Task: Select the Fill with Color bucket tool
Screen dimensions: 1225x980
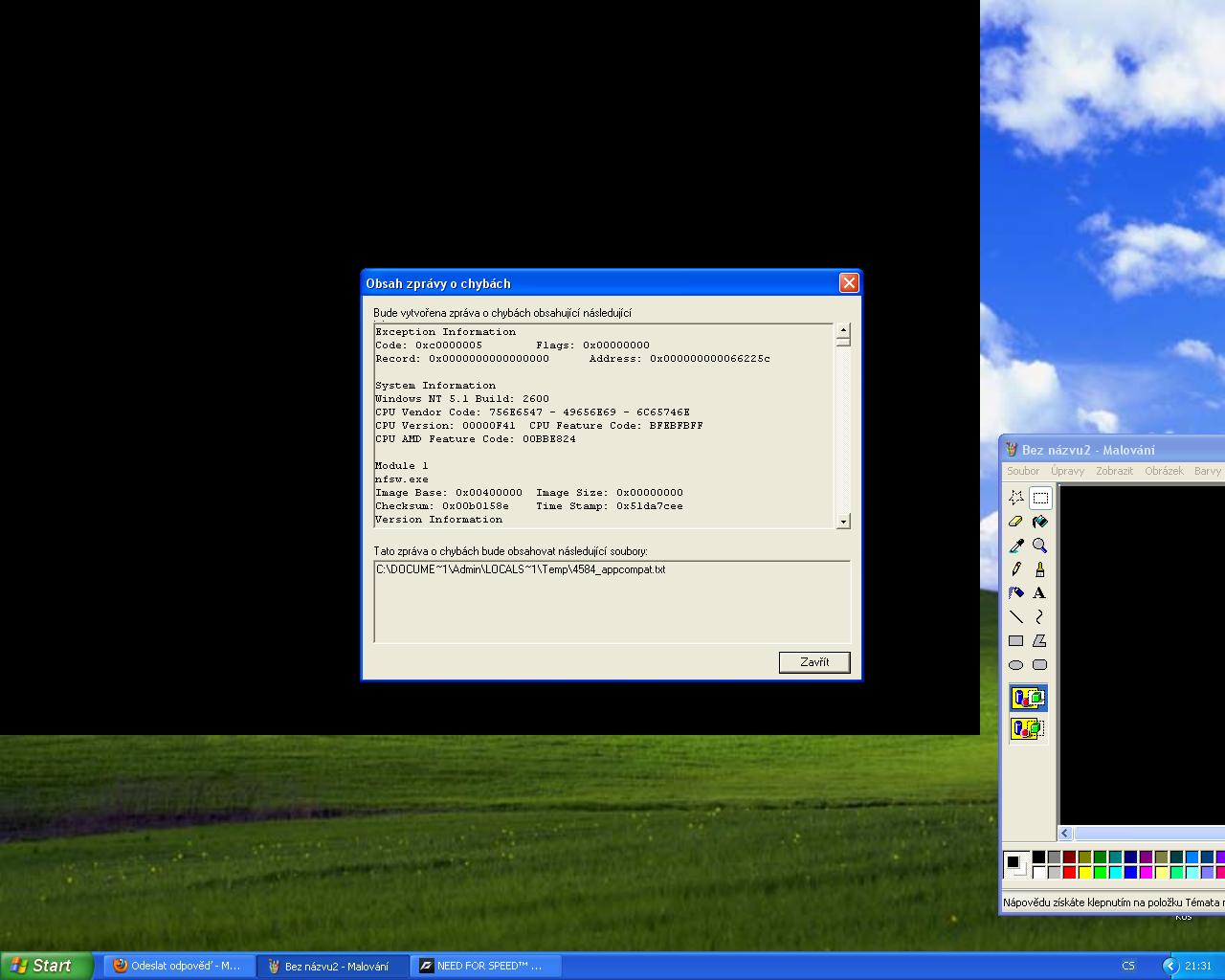Action: 1039,522
